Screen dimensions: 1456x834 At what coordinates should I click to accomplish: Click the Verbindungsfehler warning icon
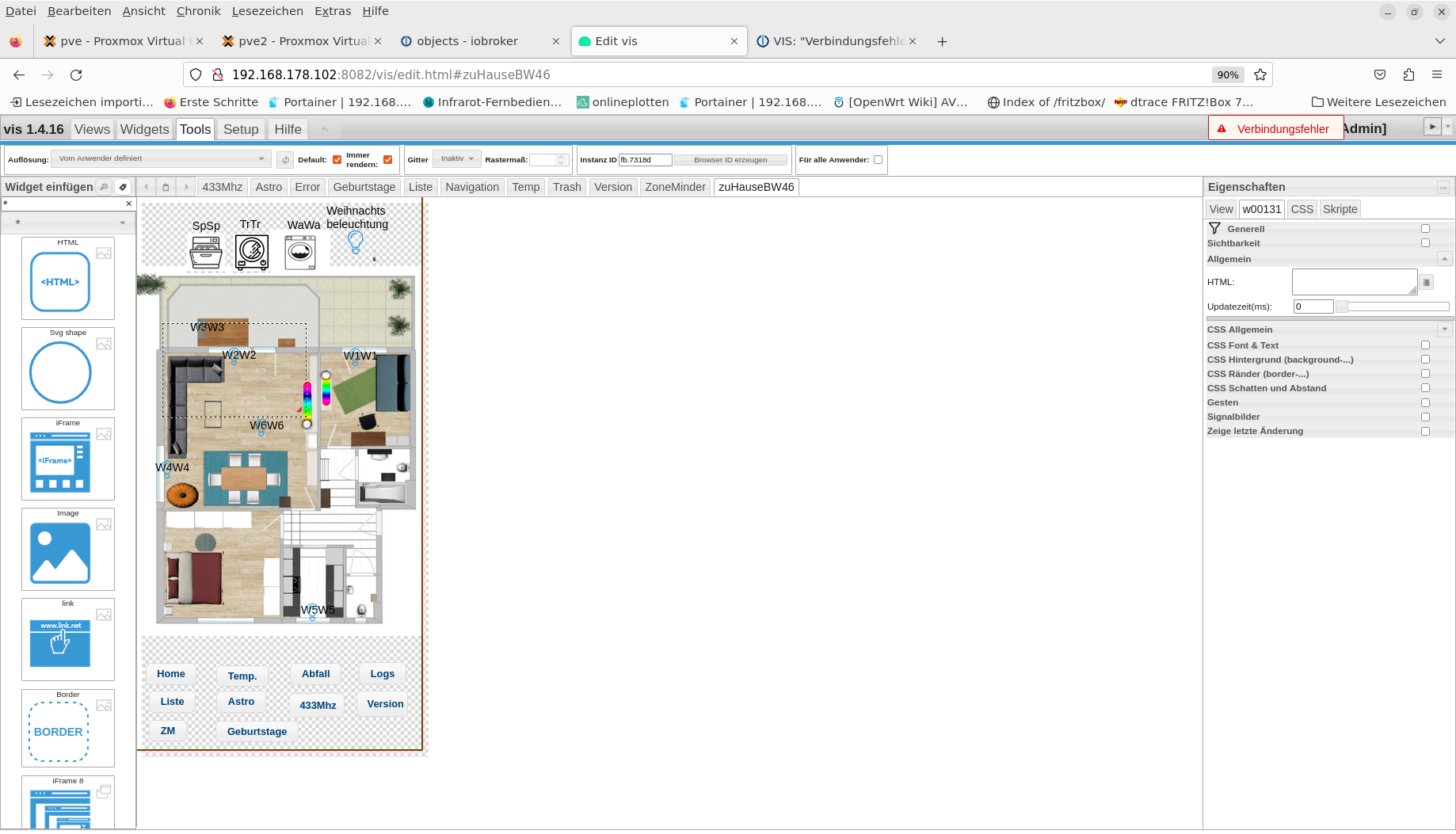(1222, 128)
